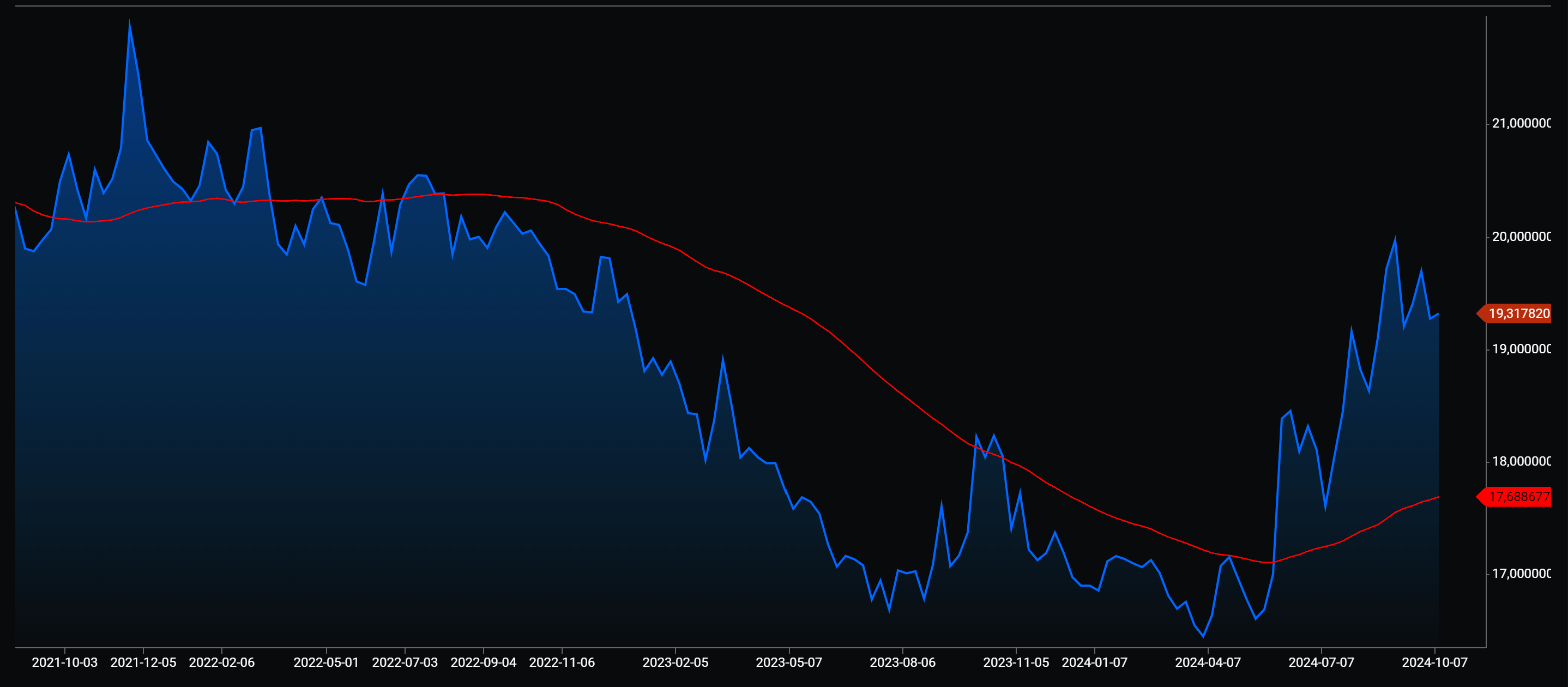Click the 19,000000 price axis label
The image size is (1568, 687).
click(x=1521, y=348)
